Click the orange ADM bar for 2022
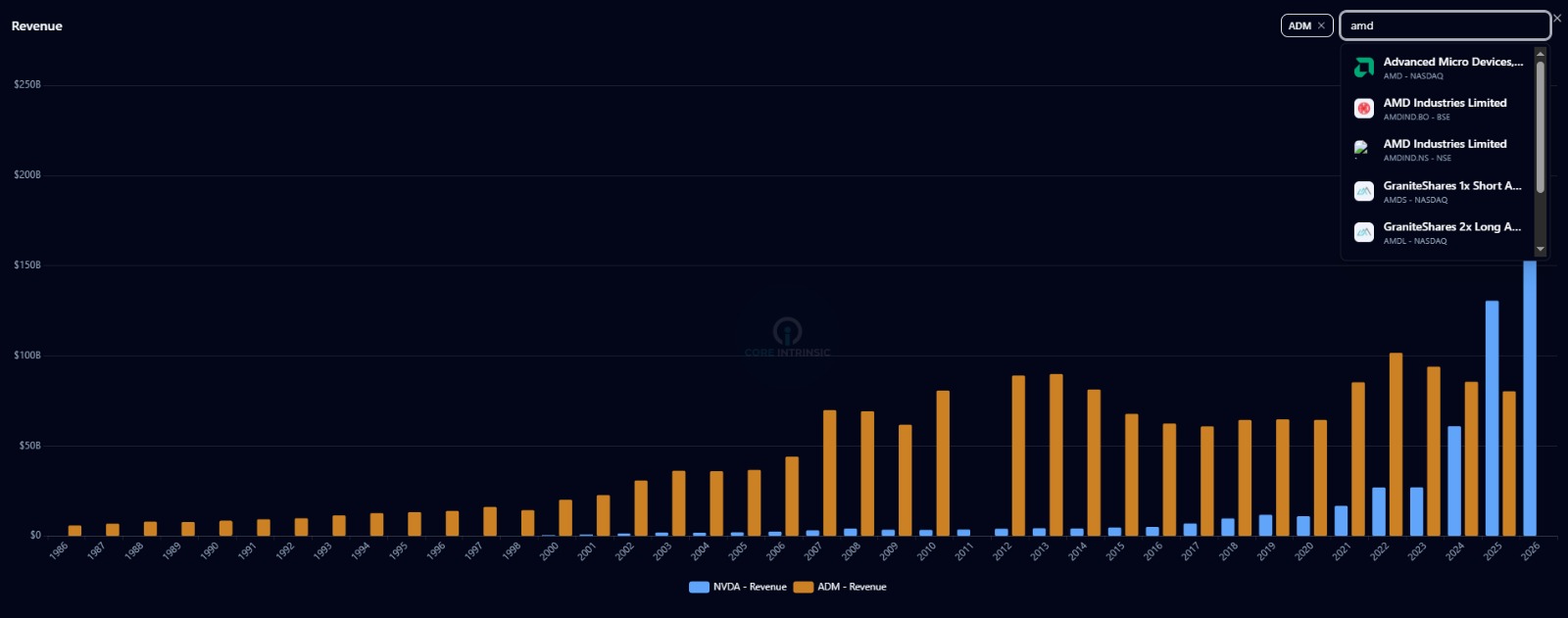Screen dimensions: 1568x618 [1396, 445]
